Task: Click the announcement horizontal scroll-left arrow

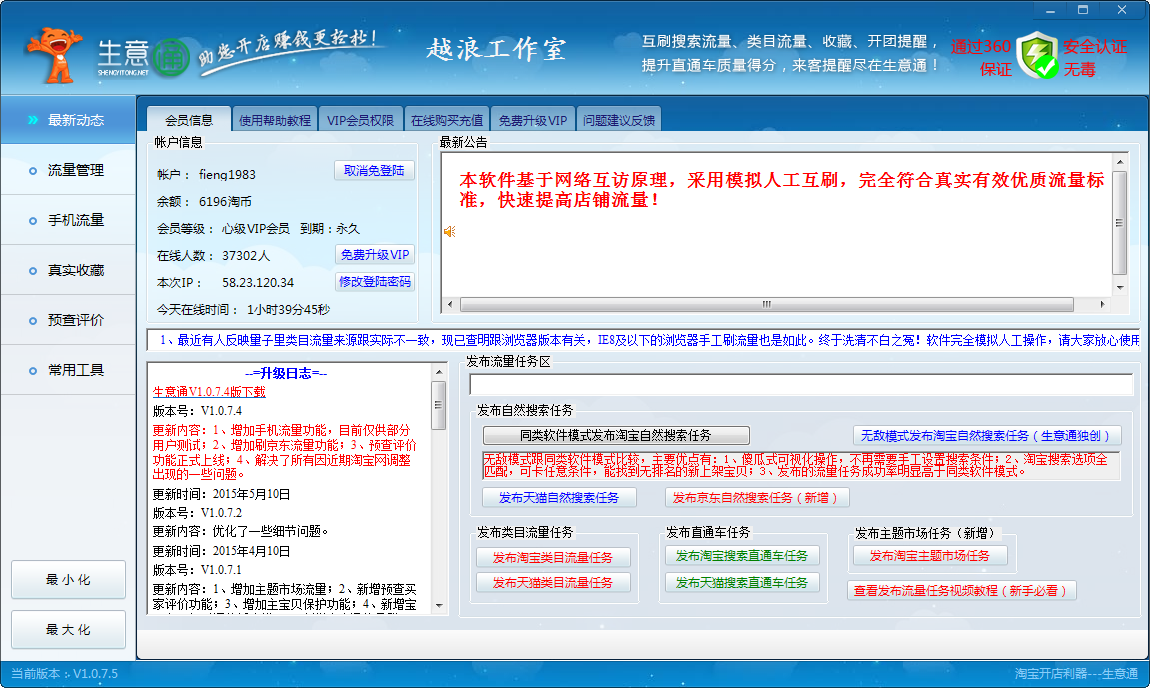Action: (x=450, y=304)
